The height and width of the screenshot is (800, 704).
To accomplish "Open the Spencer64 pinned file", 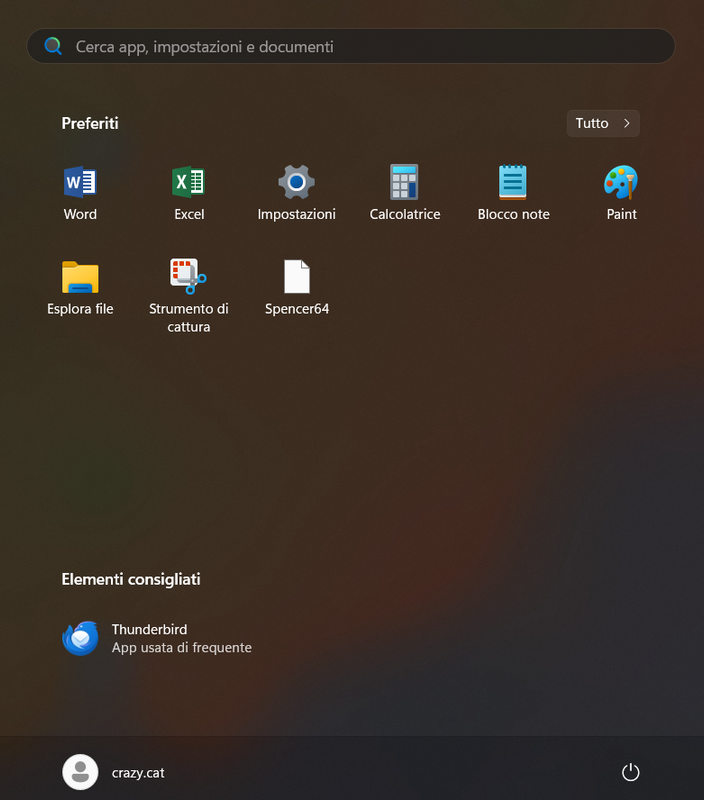I will [296, 288].
